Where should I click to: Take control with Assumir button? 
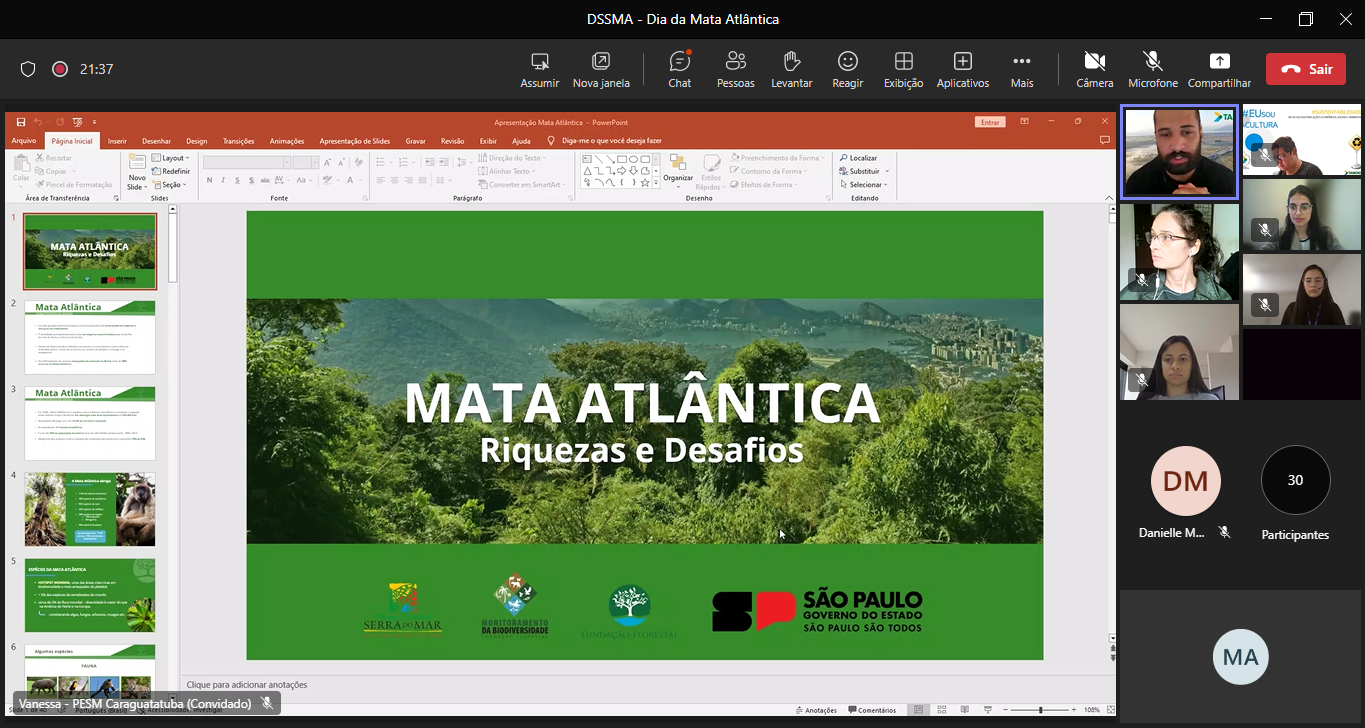tap(540, 69)
